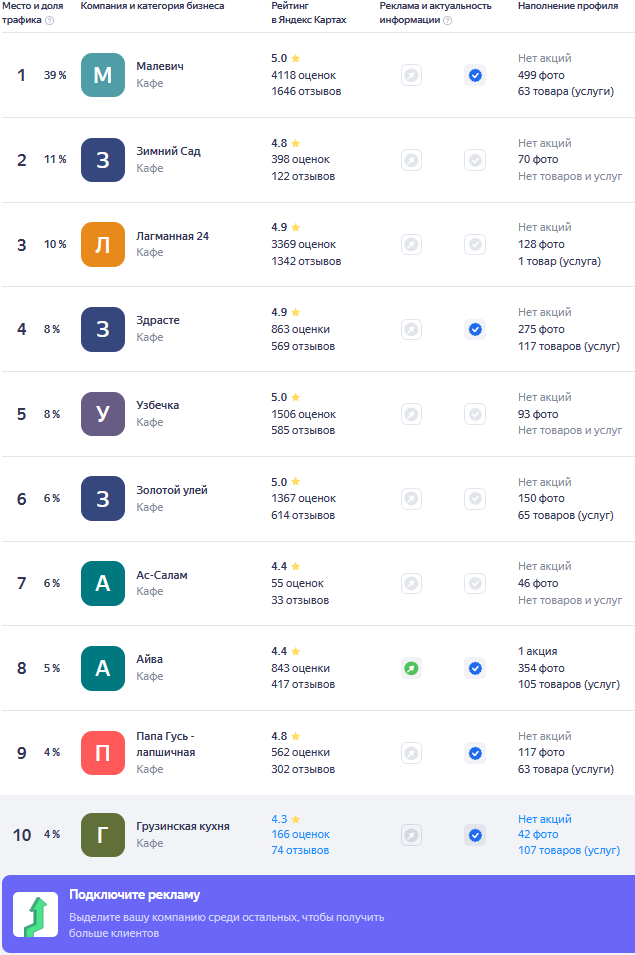Viewport: 635px width, 955px height.
Task: Click the help icon next to Место и доля трафика
Action: click(50, 20)
